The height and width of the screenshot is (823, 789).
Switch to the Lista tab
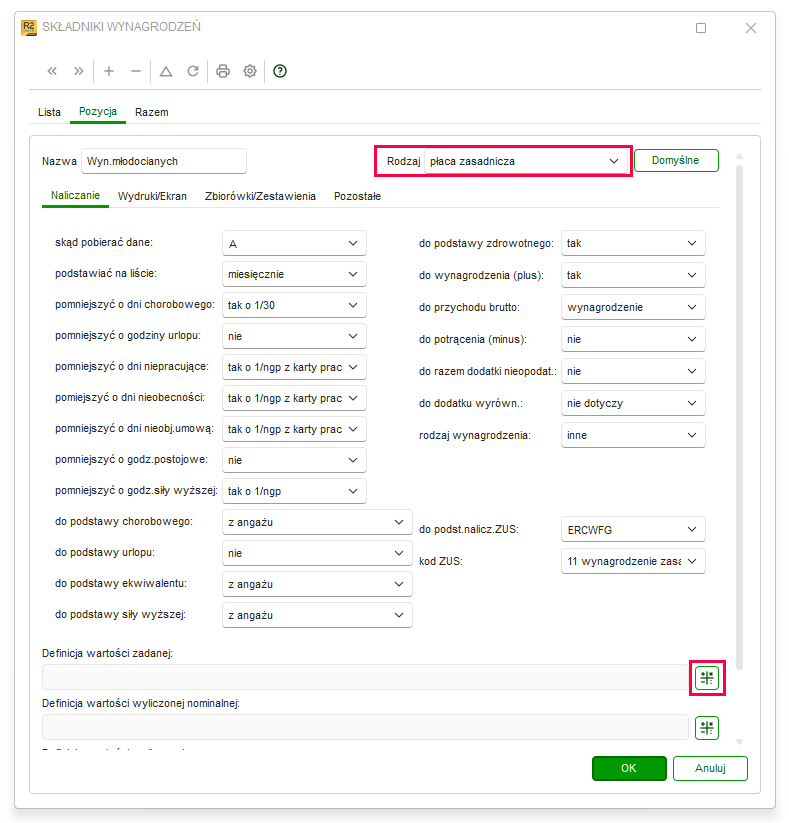49,112
